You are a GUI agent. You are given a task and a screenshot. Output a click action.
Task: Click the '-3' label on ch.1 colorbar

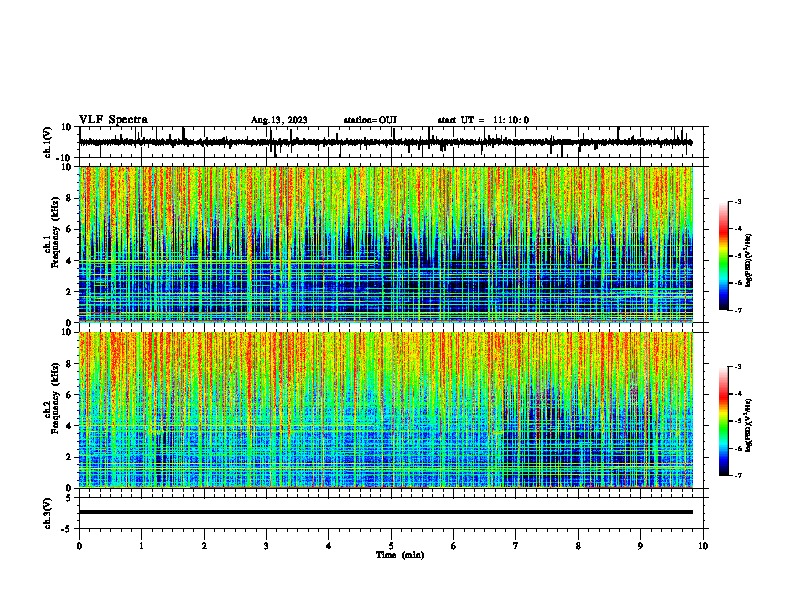click(737, 201)
